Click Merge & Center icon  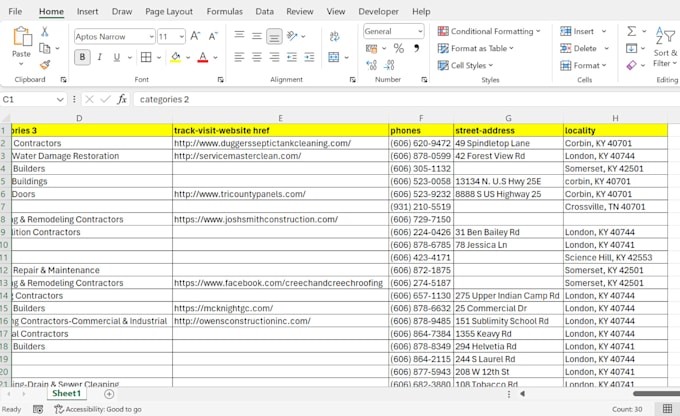point(333,57)
